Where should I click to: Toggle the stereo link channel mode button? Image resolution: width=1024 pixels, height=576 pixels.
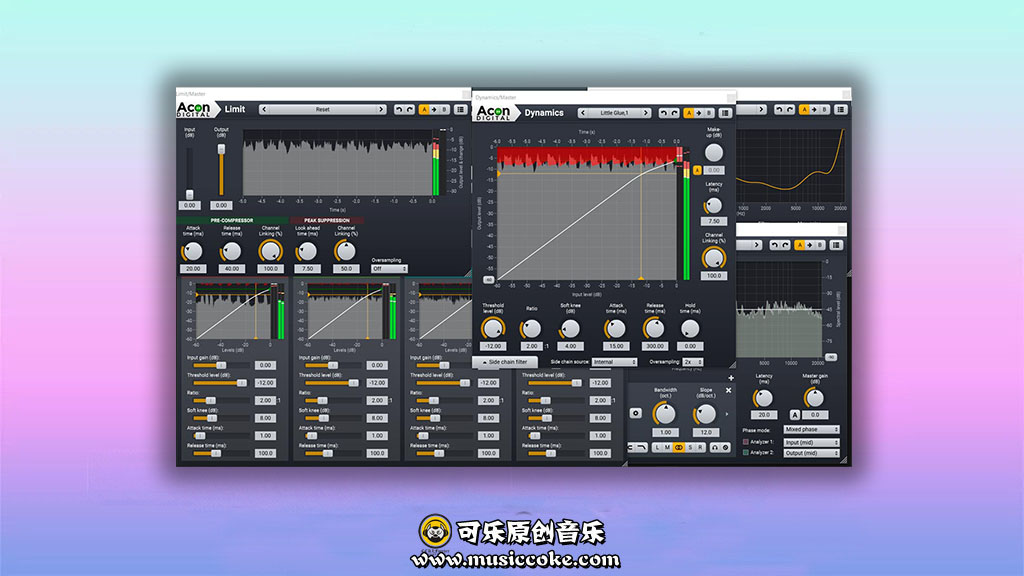coord(679,448)
